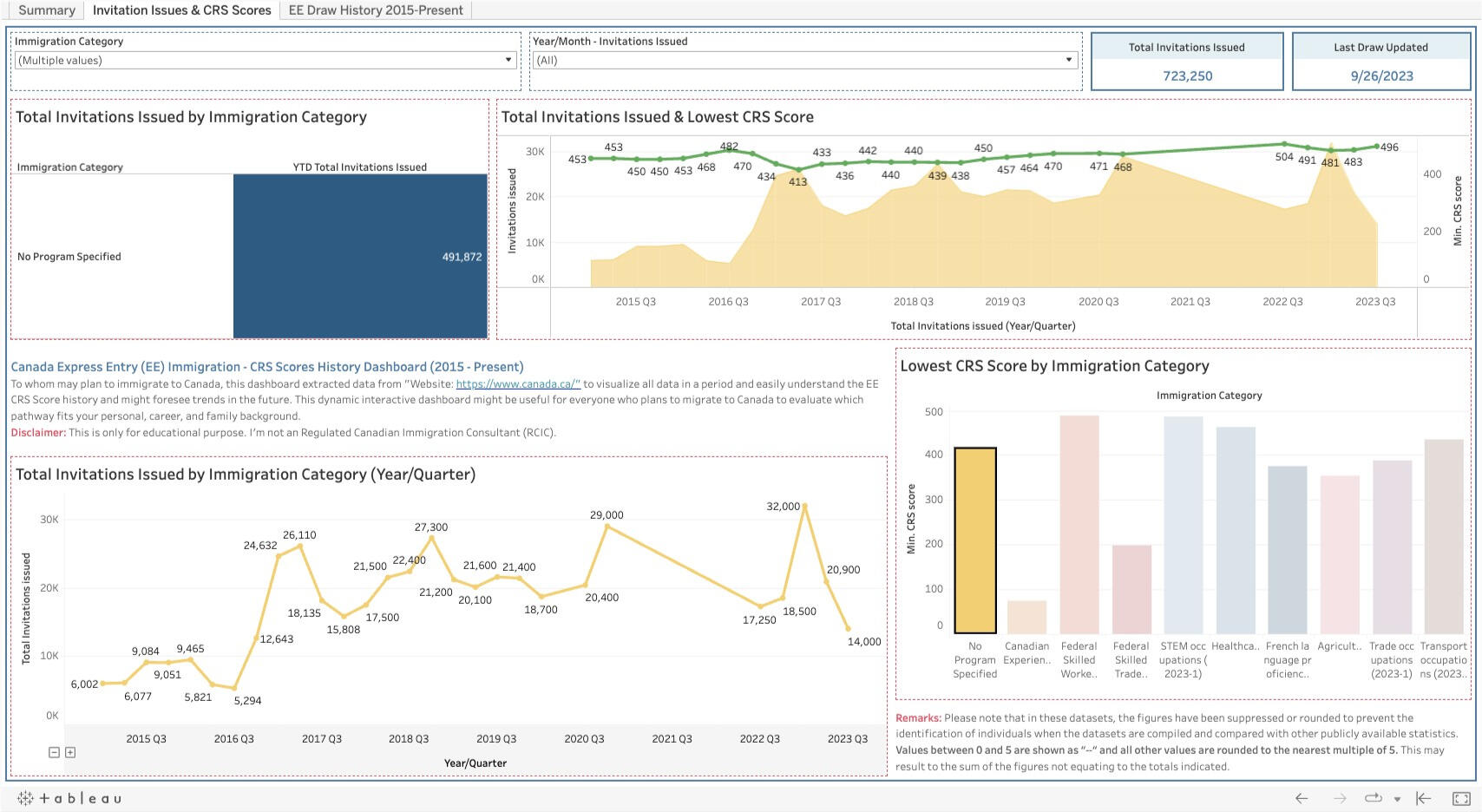This screenshot has height=812, width=1482.
Task: Open the canada.ca website link
Action: point(518,383)
